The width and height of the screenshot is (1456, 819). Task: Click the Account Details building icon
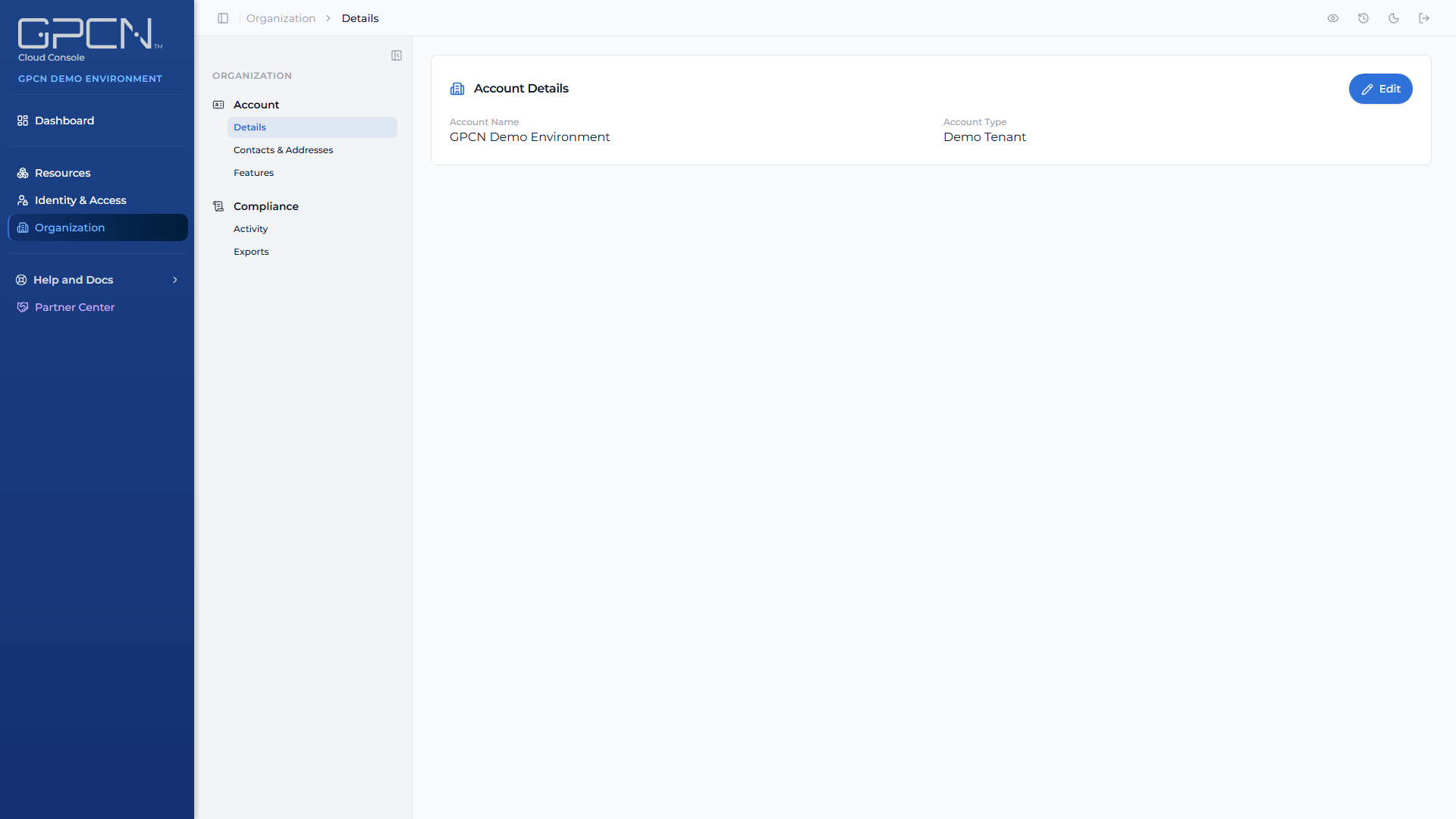coord(457,89)
